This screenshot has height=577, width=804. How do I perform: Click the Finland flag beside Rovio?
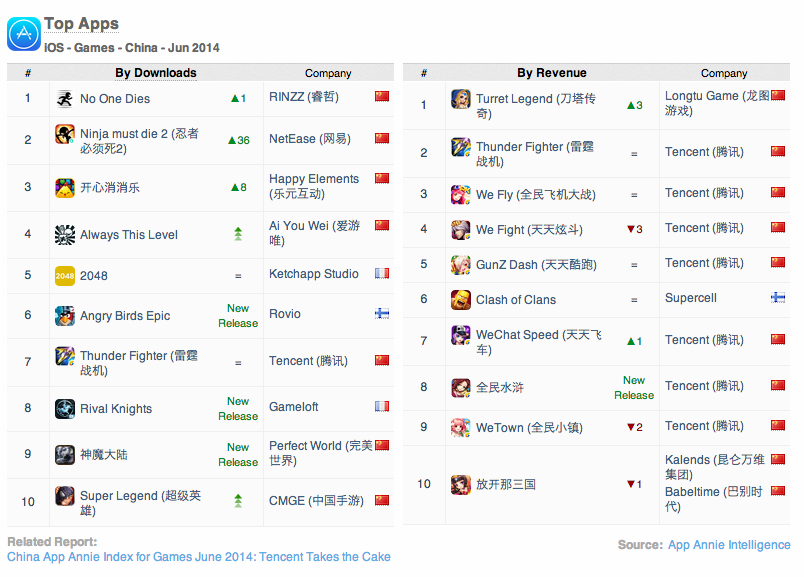[x=381, y=313]
